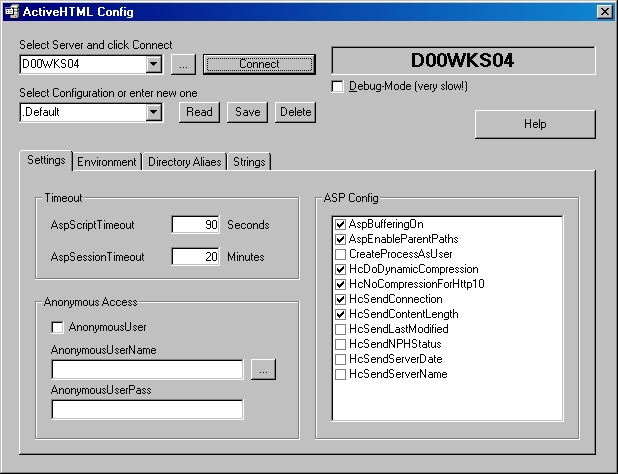
Task: Check the HcSendLastModified option
Action: point(341,329)
